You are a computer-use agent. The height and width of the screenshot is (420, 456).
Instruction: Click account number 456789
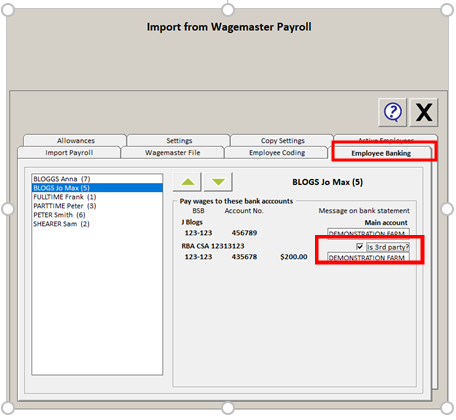244,233
